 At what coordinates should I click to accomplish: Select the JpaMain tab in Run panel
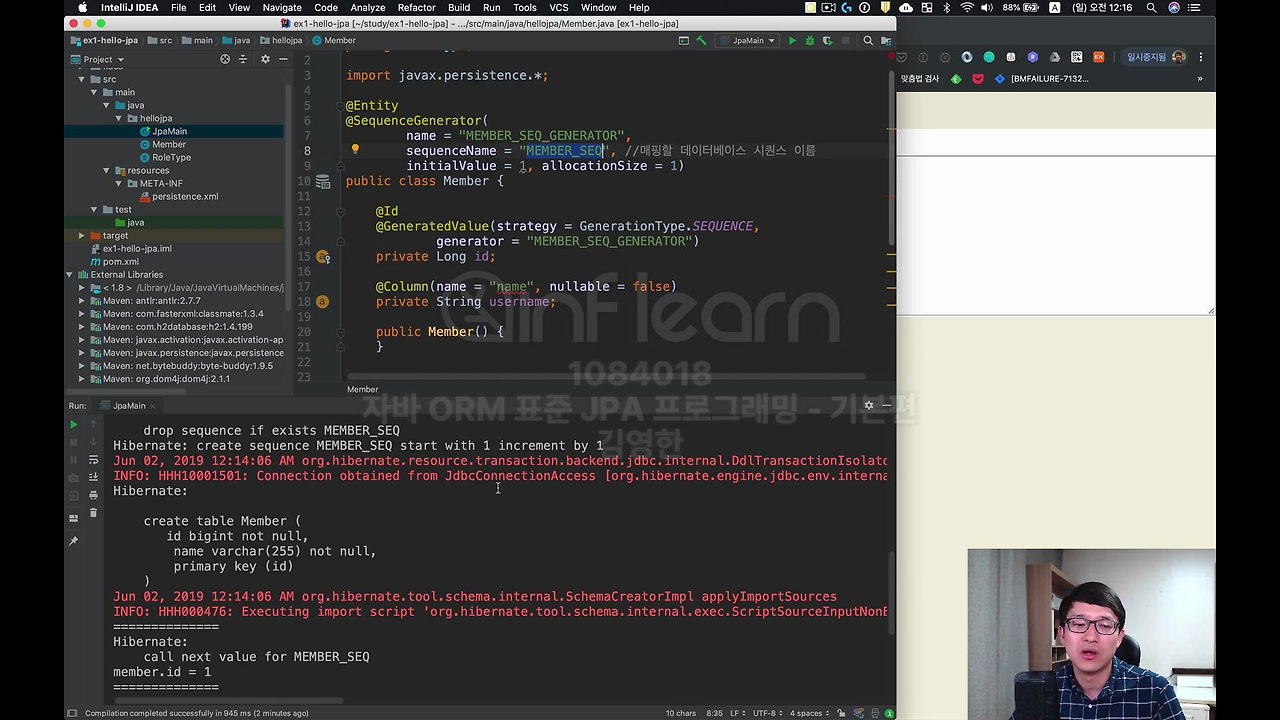click(x=129, y=406)
